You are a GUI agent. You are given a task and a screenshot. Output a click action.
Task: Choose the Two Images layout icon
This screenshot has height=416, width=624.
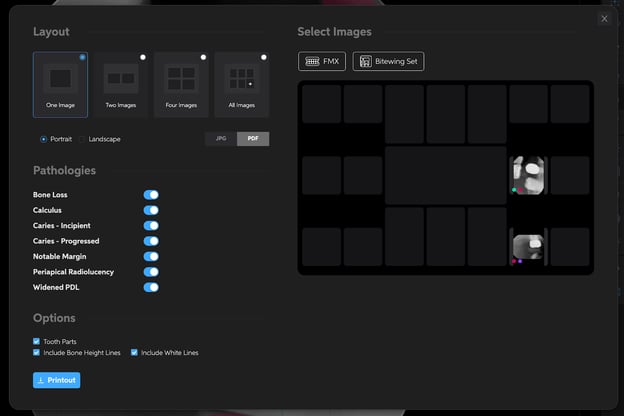tap(121, 80)
